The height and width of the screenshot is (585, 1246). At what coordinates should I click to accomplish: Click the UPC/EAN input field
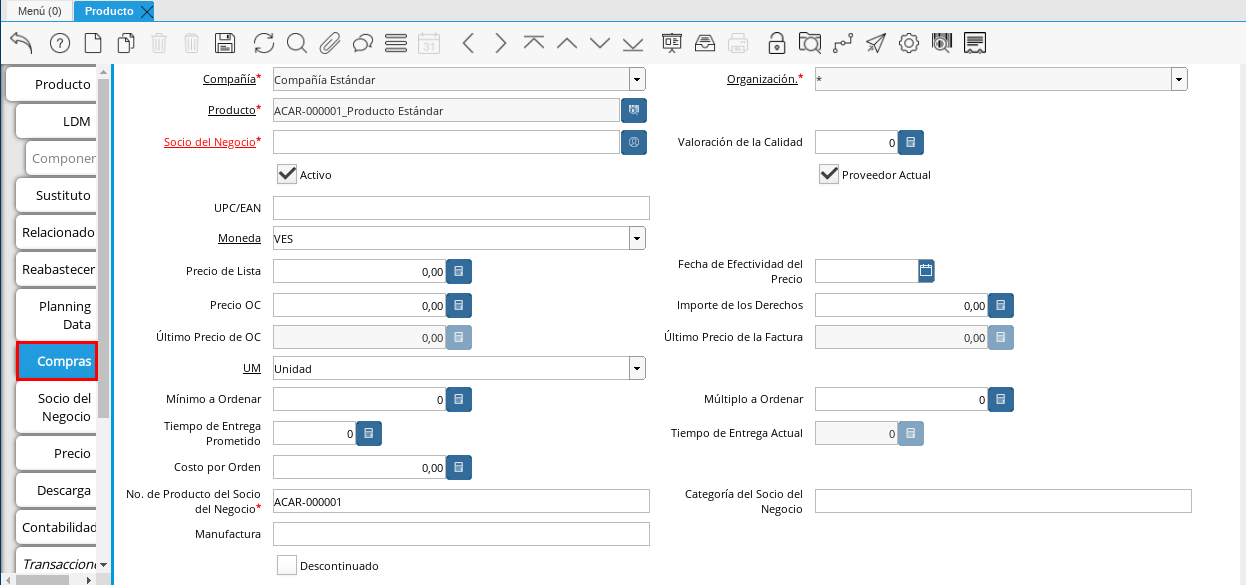(461, 208)
